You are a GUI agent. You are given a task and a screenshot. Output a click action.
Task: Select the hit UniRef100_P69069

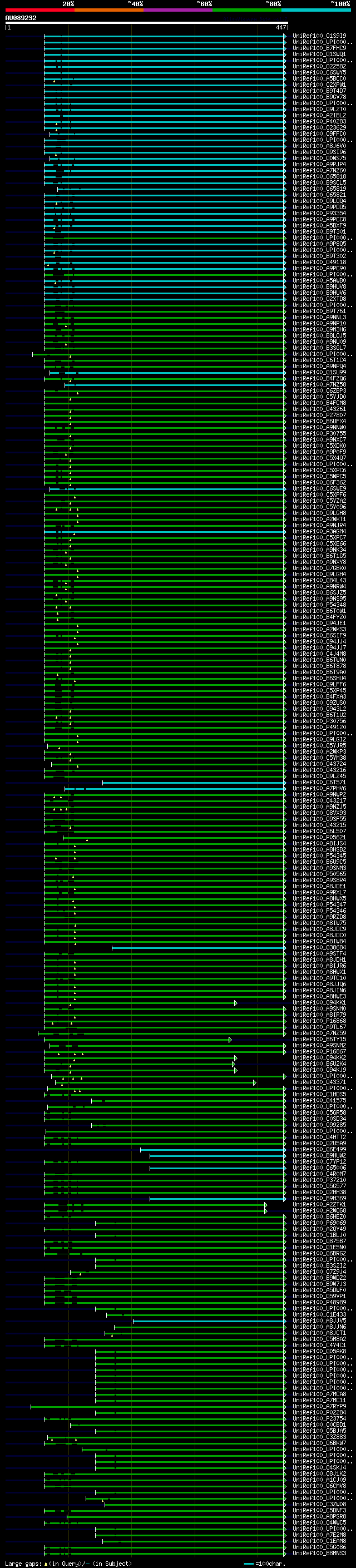[x=319, y=1223]
